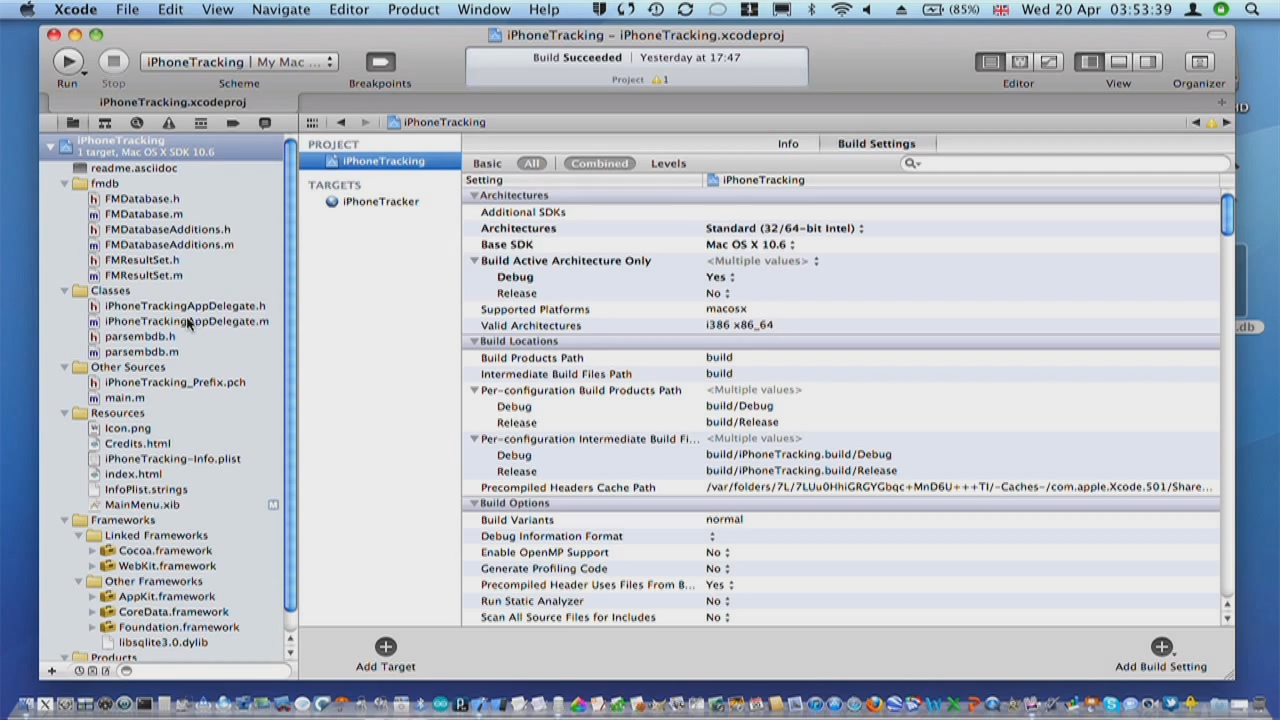Open the Base SDK dropdown
The height and width of the screenshot is (720, 1280).
(x=750, y=245)
